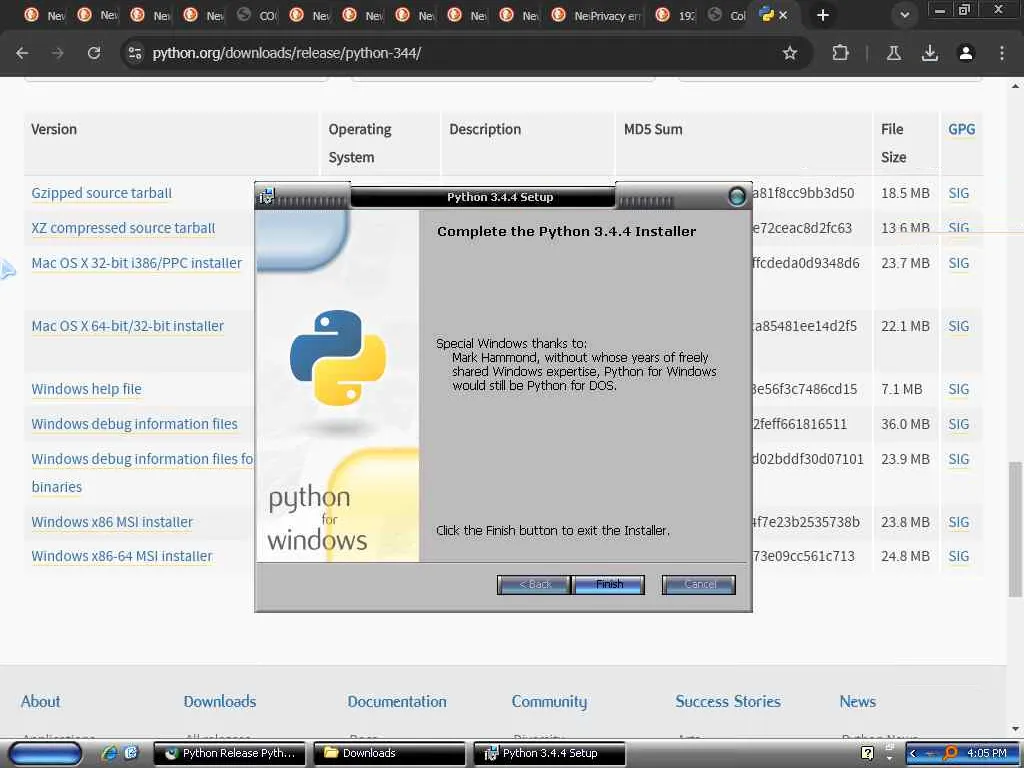1024x768 pixels.
Task: Open the Downloads footer link
Action: click(219, 701)
